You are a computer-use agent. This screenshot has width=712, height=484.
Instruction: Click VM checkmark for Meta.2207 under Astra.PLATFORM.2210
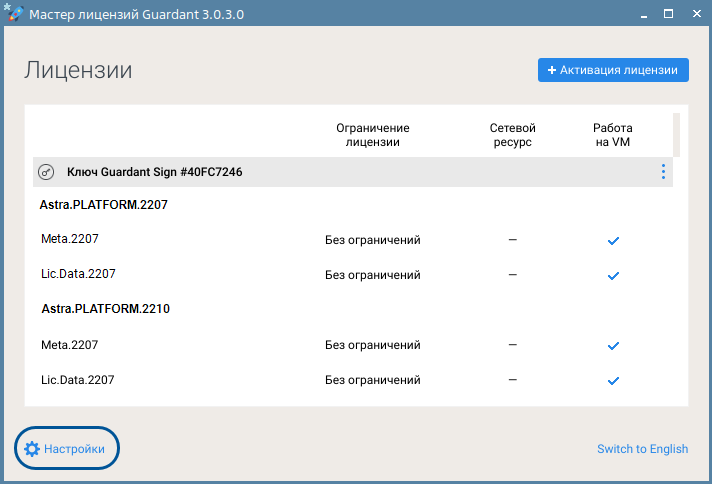613,346
